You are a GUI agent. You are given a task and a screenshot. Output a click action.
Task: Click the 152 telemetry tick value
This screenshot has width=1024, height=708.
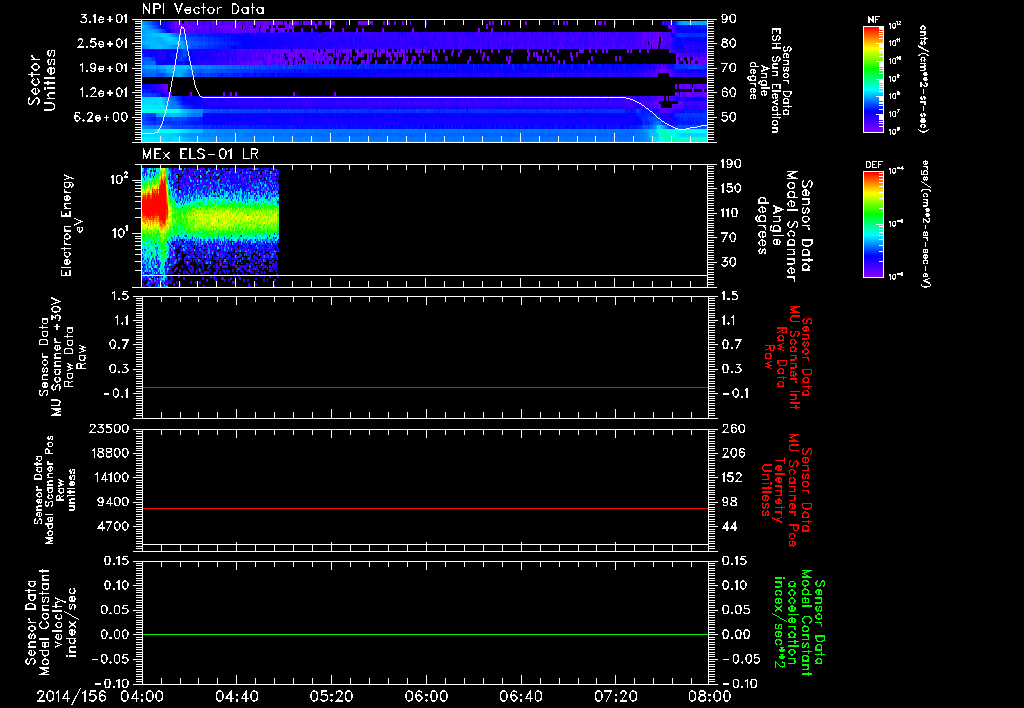(733, 477)
